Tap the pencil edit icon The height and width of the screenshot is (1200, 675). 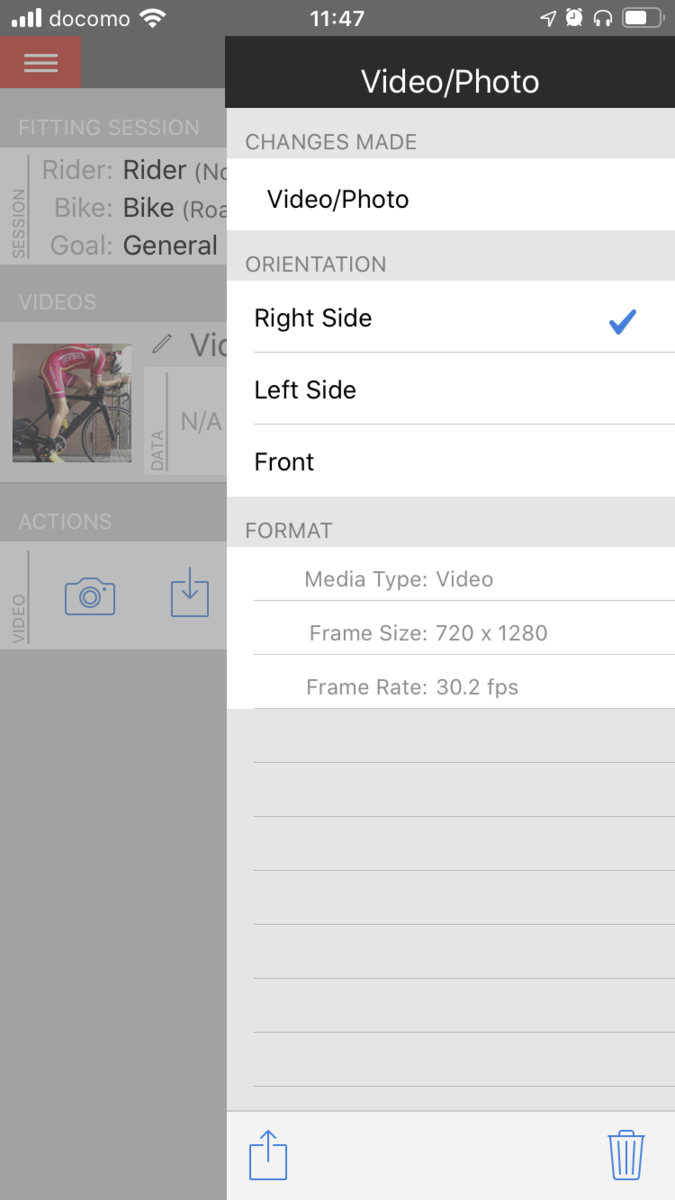[x=162, y=345]
